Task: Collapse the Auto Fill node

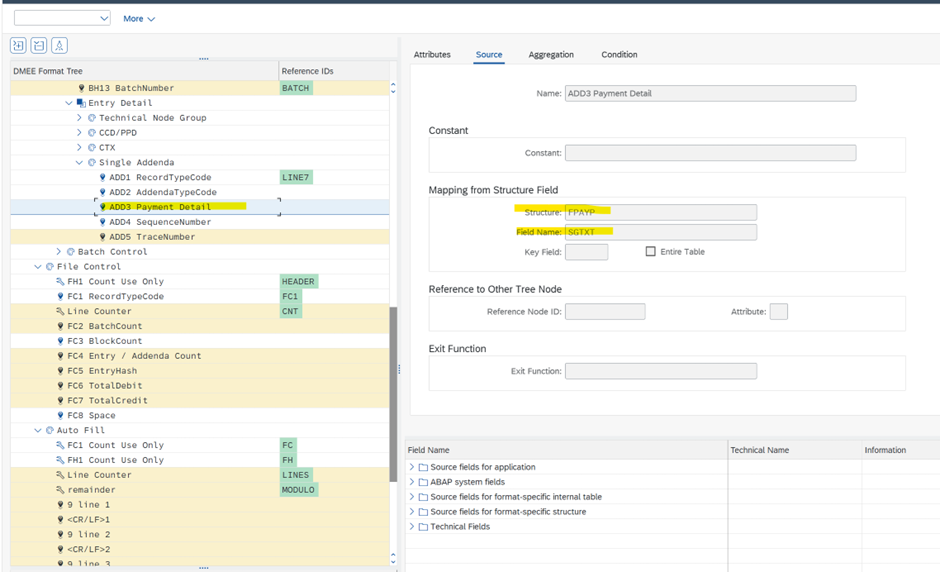Action: (38, 430)
